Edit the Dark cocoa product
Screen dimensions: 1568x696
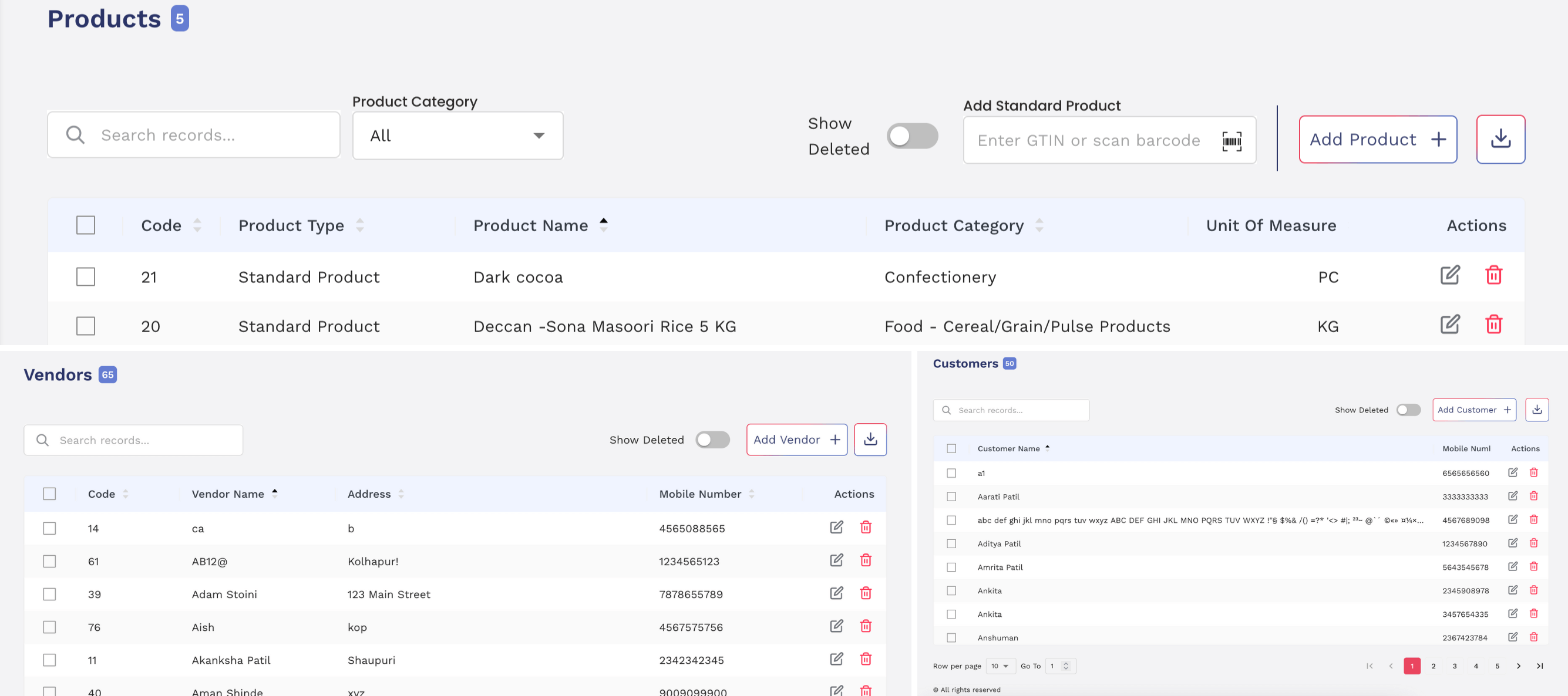coord(1450,275)
